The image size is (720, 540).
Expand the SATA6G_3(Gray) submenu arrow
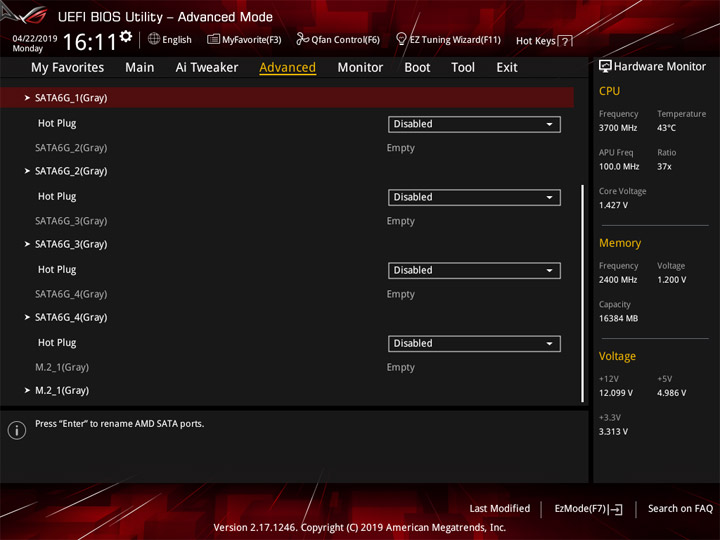coord(27,244)
